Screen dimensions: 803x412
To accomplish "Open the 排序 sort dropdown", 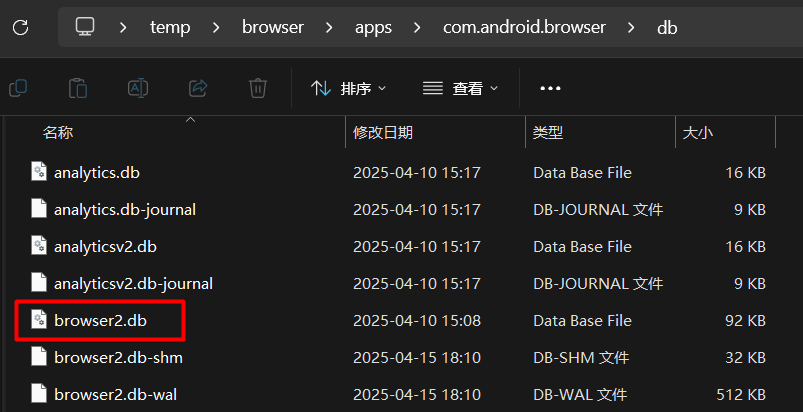I will pyautogui.click(x=348, y=89).
